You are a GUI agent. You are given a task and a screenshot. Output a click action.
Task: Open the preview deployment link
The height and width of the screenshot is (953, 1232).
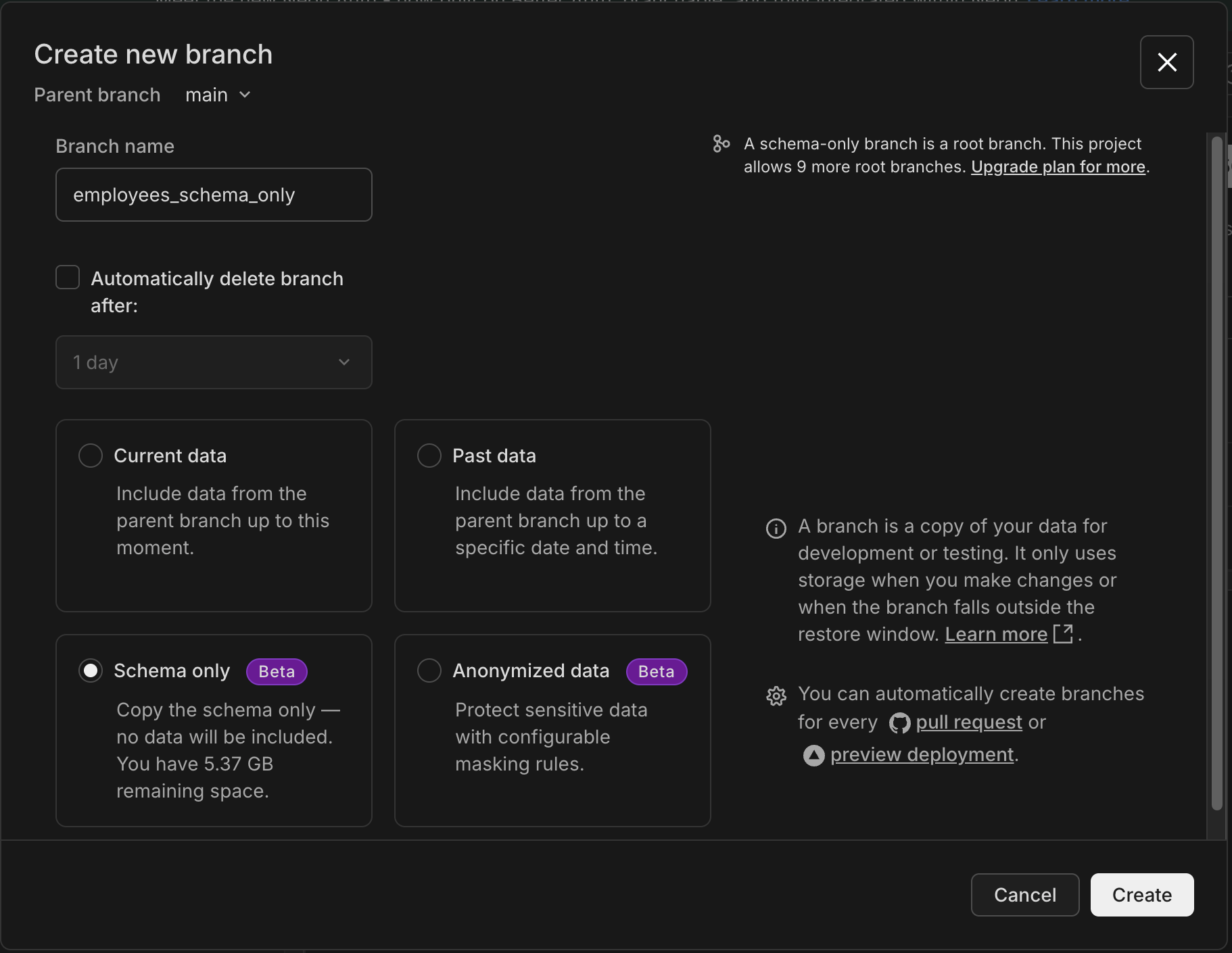(922, 755)
